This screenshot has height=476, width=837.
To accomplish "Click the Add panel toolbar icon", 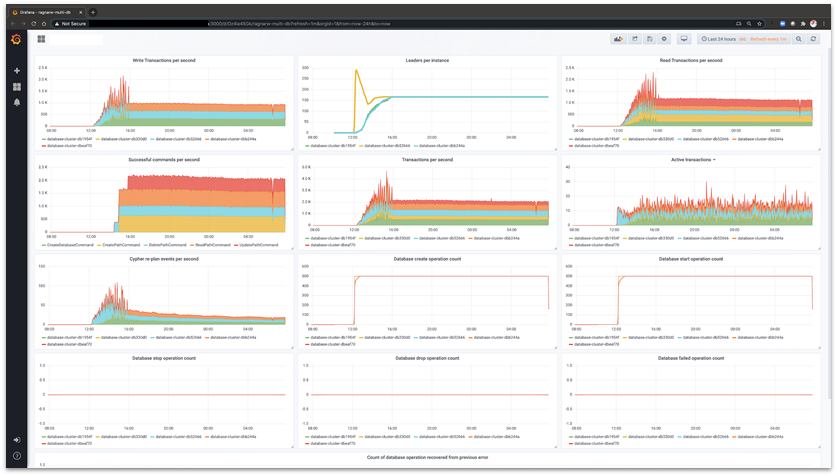I will click(618, 39).
